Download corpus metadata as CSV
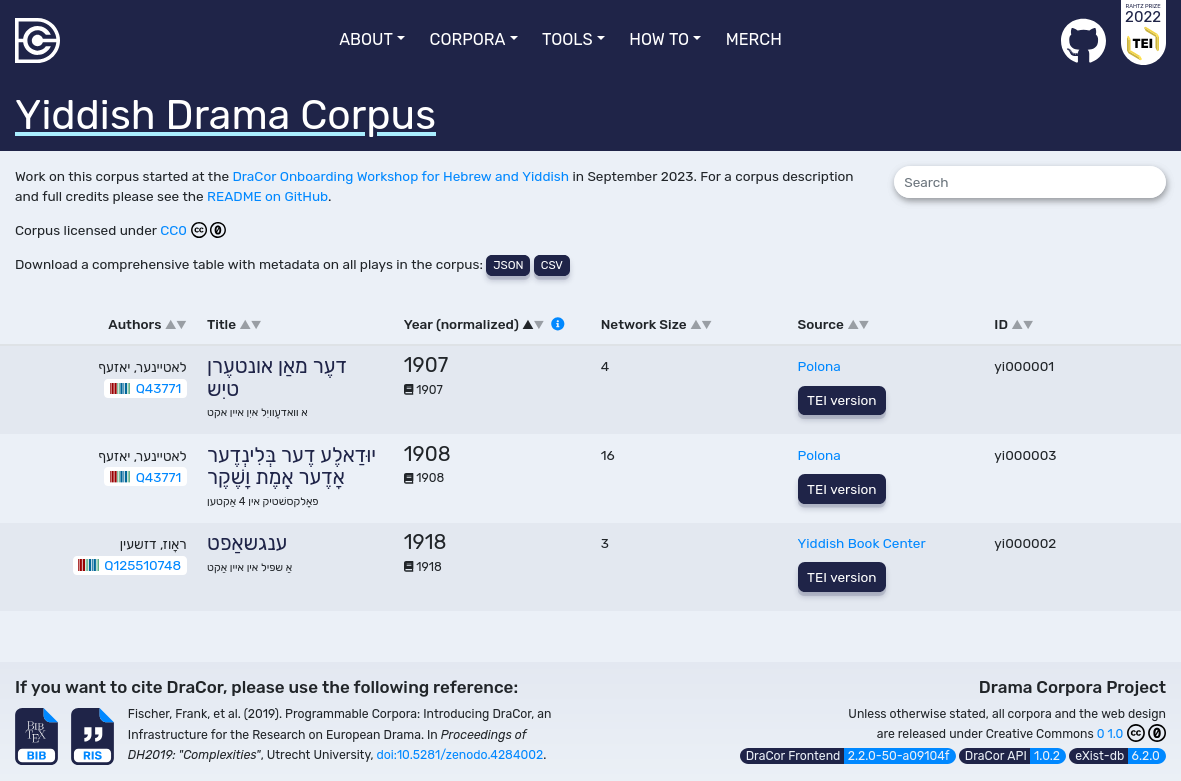 (x=551, y=265)
